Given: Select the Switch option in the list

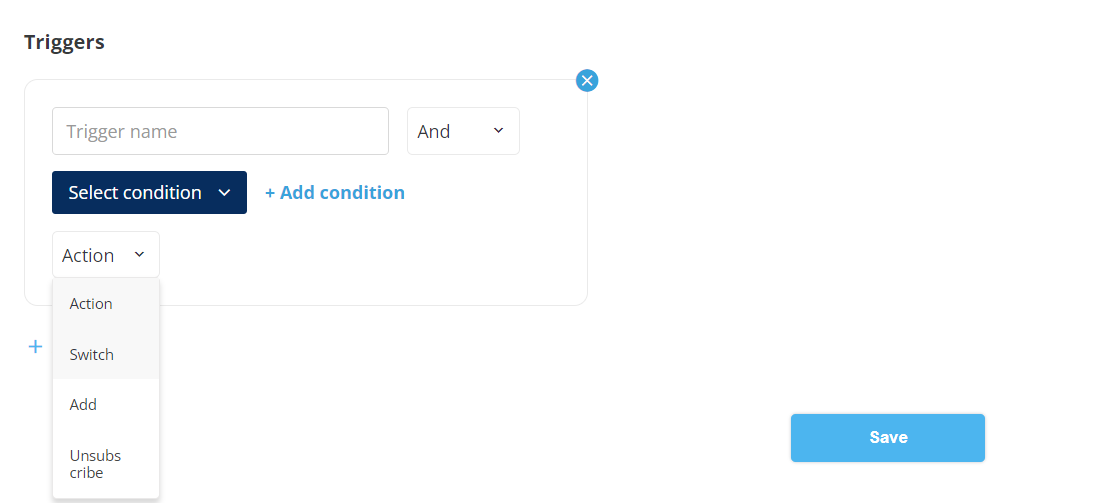Looking at the screenshot, I should [x=92, y=355].
